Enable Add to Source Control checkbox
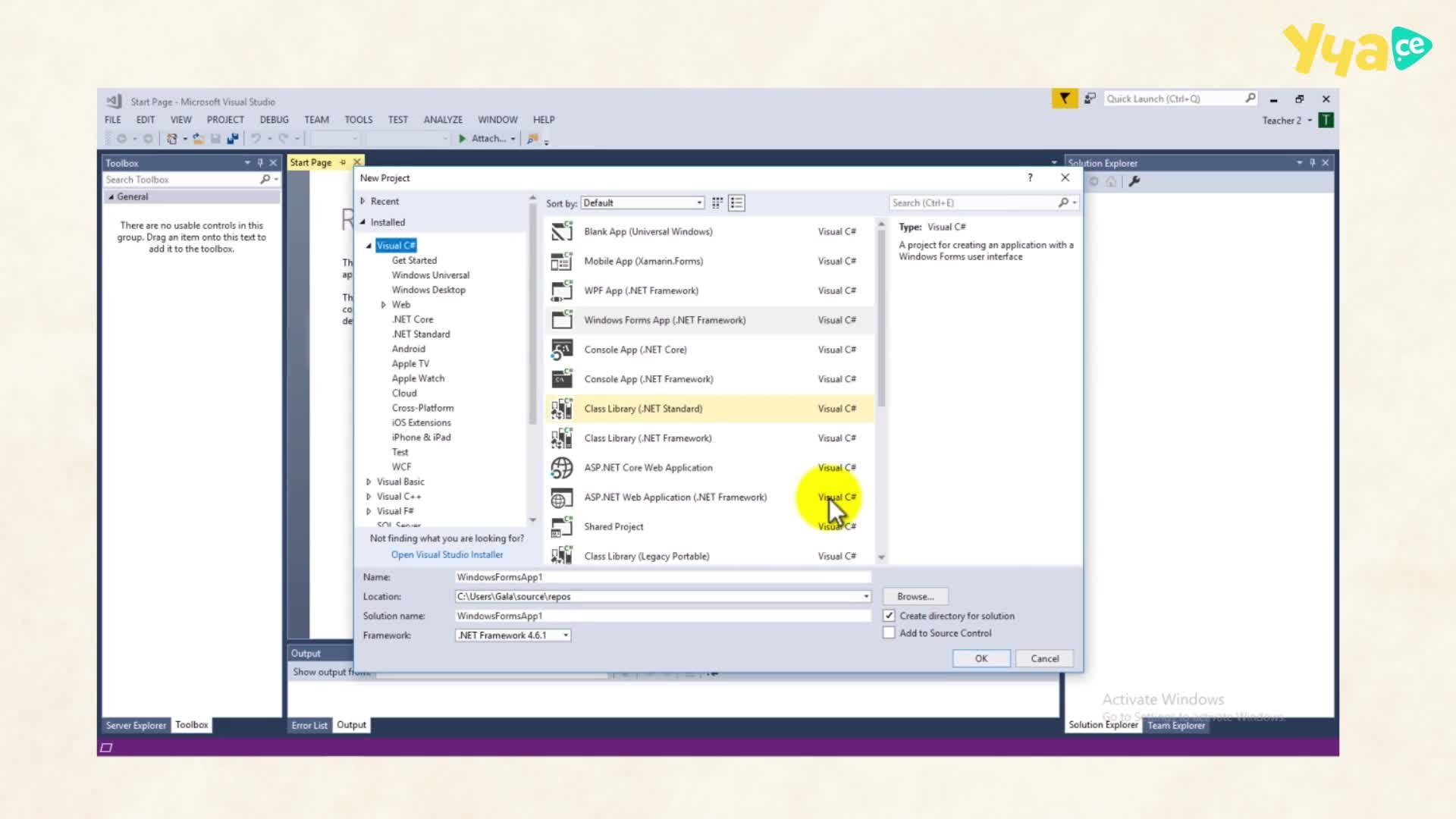 click(889, 633)
